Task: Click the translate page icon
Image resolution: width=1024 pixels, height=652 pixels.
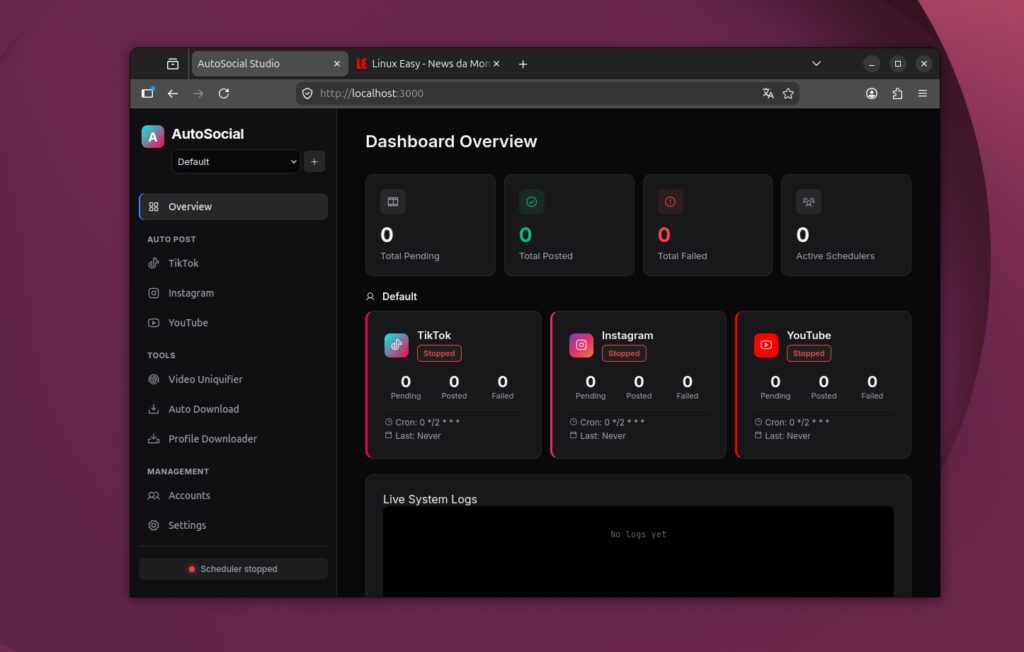Action: pos(768,93)
